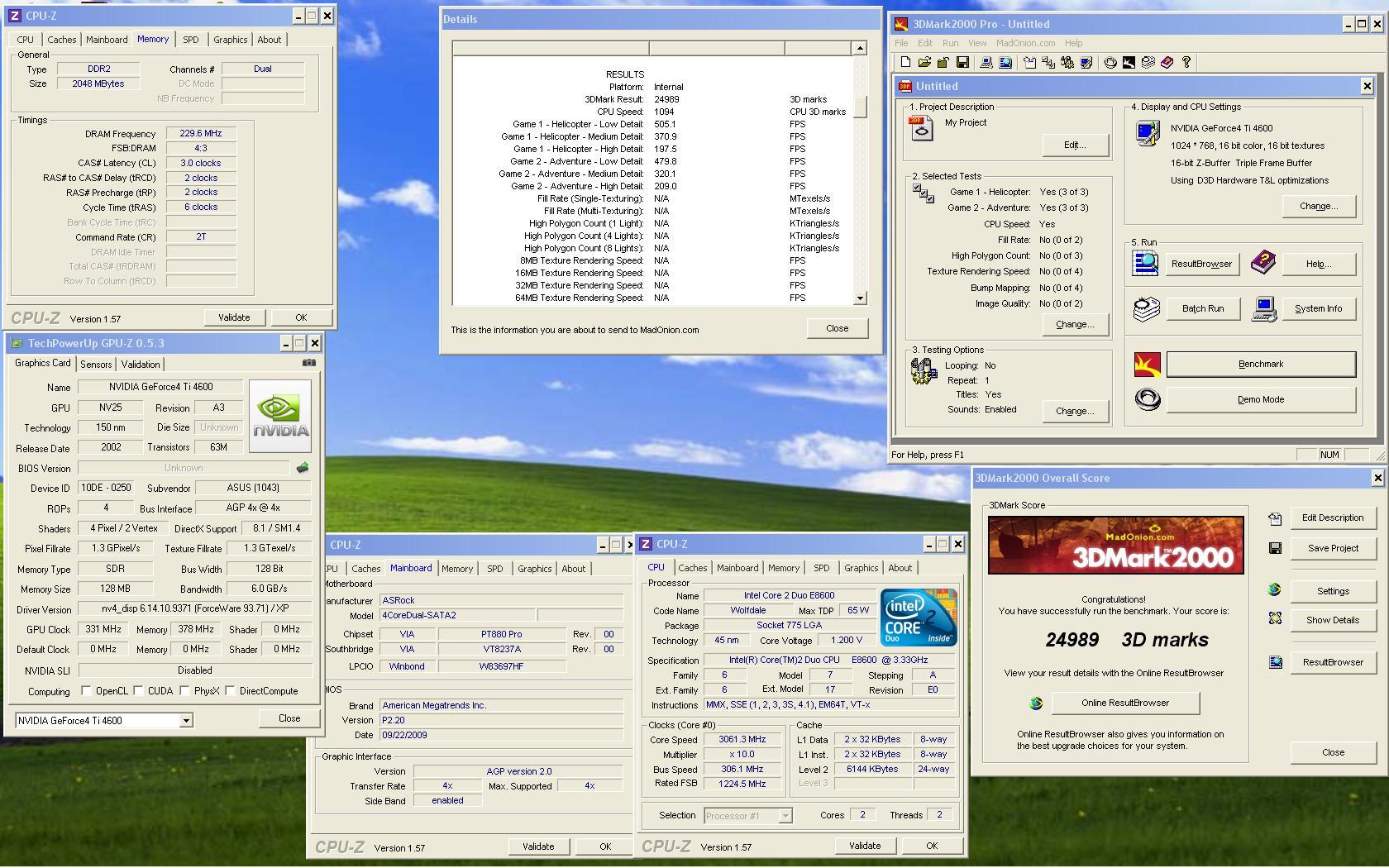Open the View menu in 3DMark2000
This screenshot has width=1389, height=868.
[x=977, y=43]
